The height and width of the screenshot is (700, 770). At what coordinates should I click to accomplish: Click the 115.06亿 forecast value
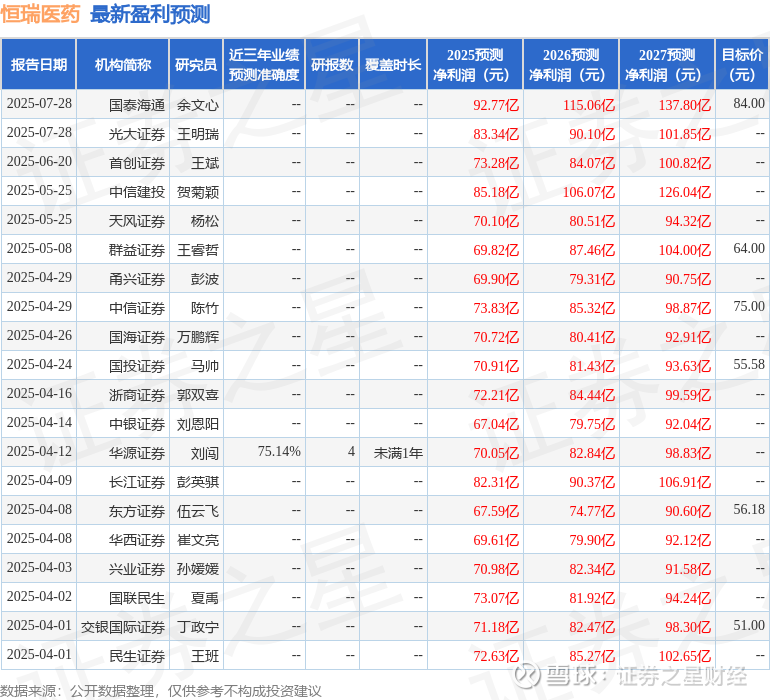coord(589,105)
